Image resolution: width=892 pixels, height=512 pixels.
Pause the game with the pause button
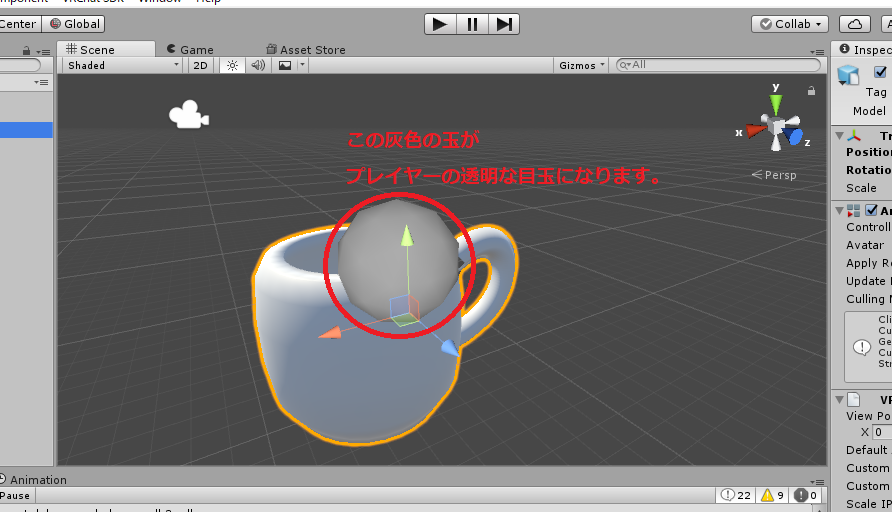[x=472, y=24]
